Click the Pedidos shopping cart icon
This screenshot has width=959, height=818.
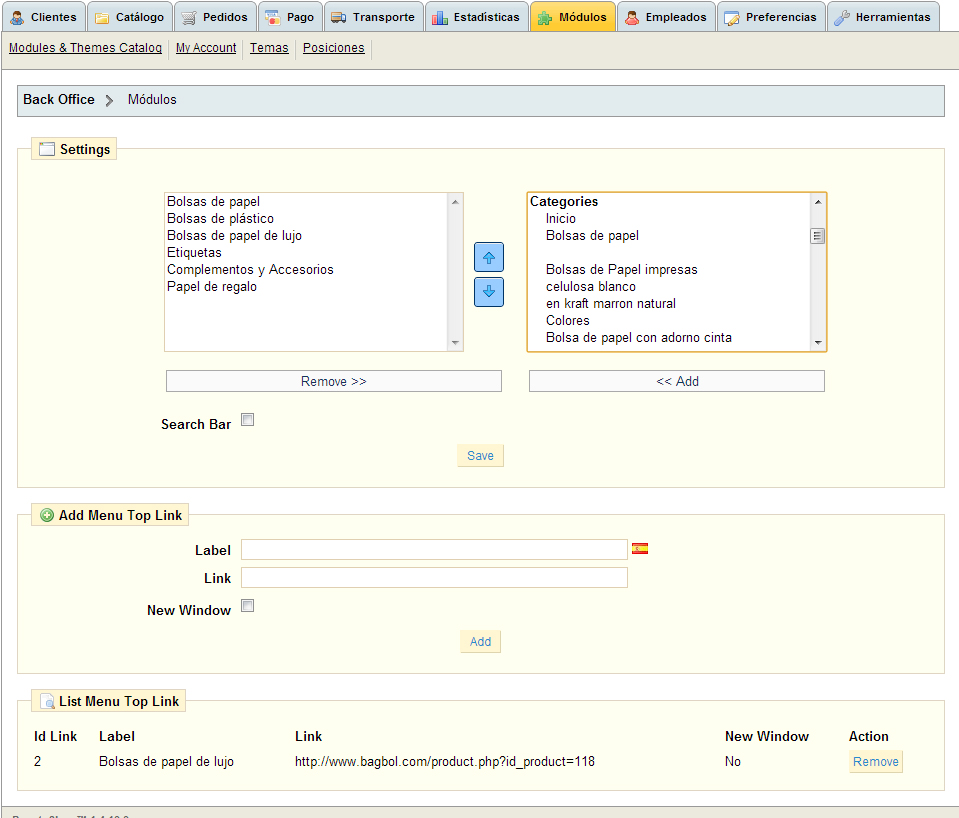click(188, 17)
